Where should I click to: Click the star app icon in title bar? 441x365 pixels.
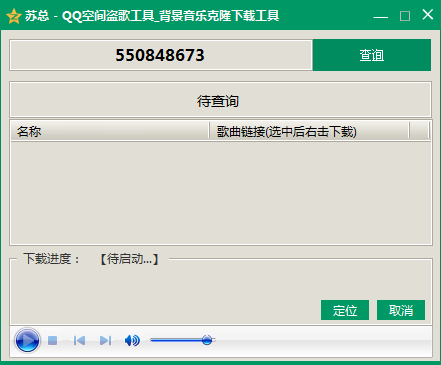[x=14, y=16]
